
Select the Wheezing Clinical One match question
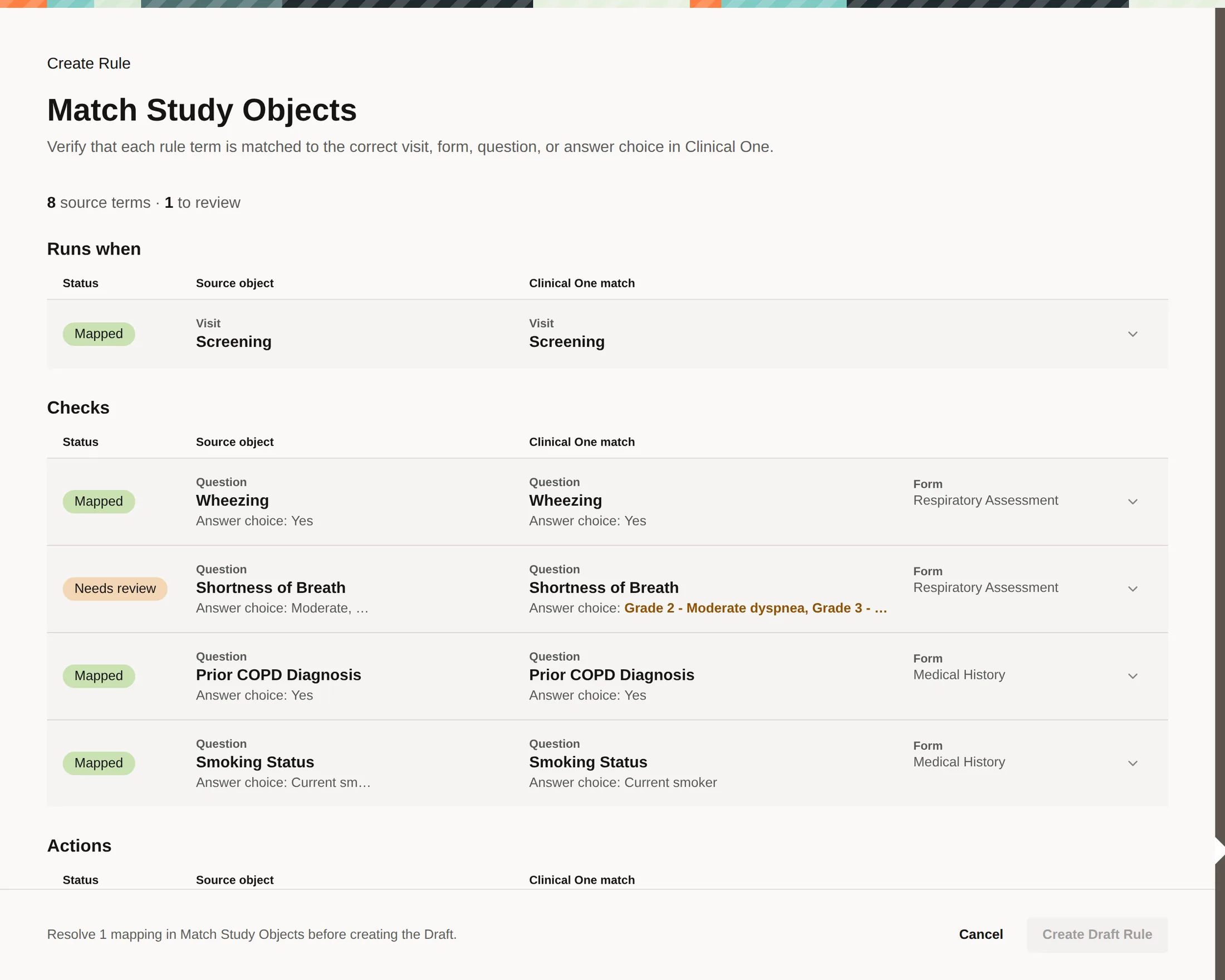(x=565, y=501)
